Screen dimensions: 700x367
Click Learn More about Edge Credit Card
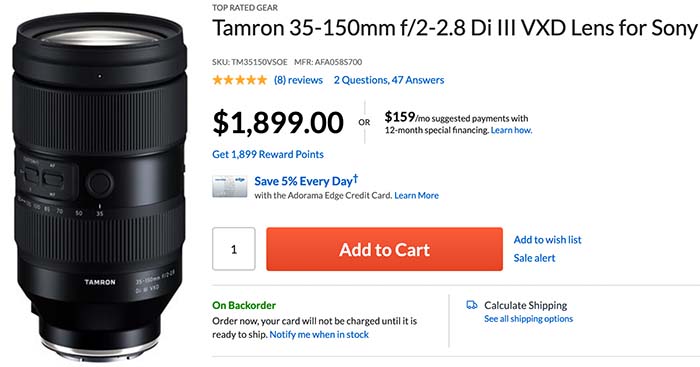coord(417,195)
